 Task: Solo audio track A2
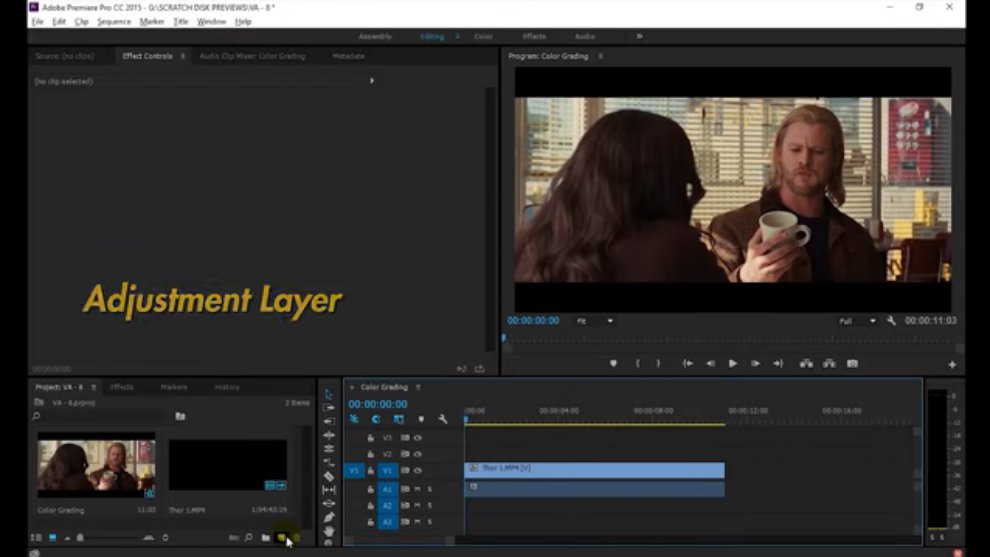tap(430, 505)
